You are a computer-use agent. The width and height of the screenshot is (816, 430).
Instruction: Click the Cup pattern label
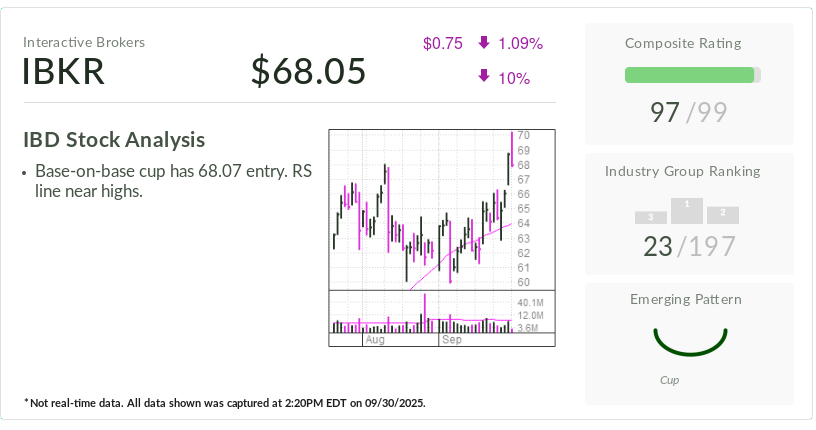pos(670,380)
